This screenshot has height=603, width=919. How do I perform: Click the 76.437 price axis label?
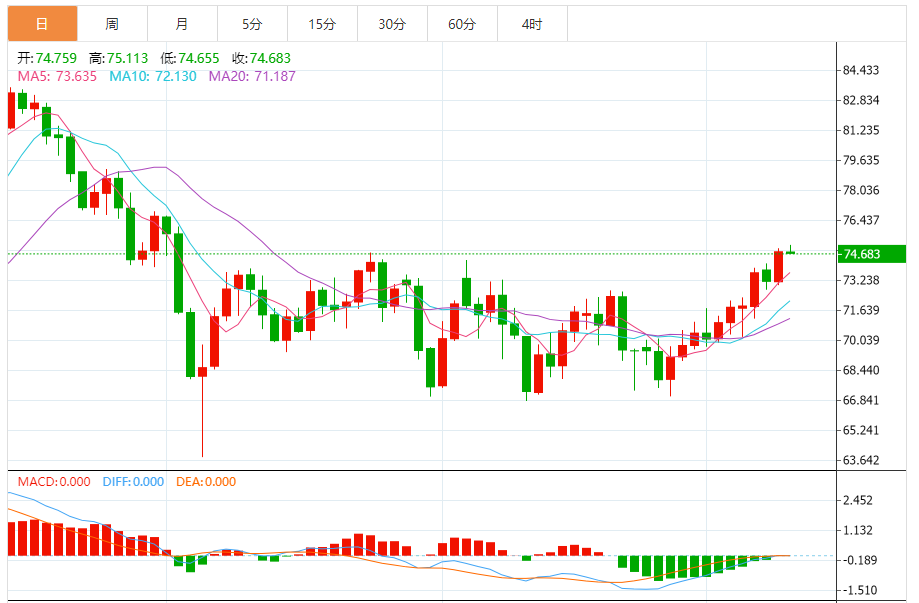click(x=861, y=220)
